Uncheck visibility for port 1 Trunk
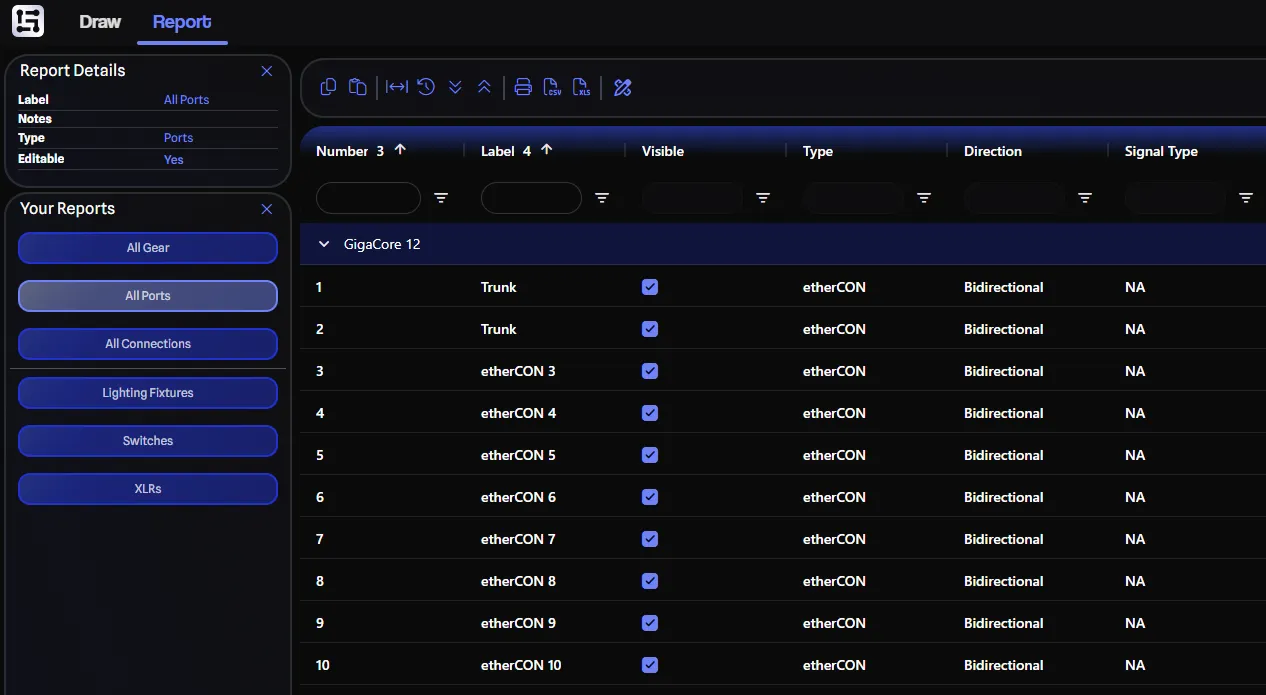This screenshot has height=695, width=1266. 650,287
